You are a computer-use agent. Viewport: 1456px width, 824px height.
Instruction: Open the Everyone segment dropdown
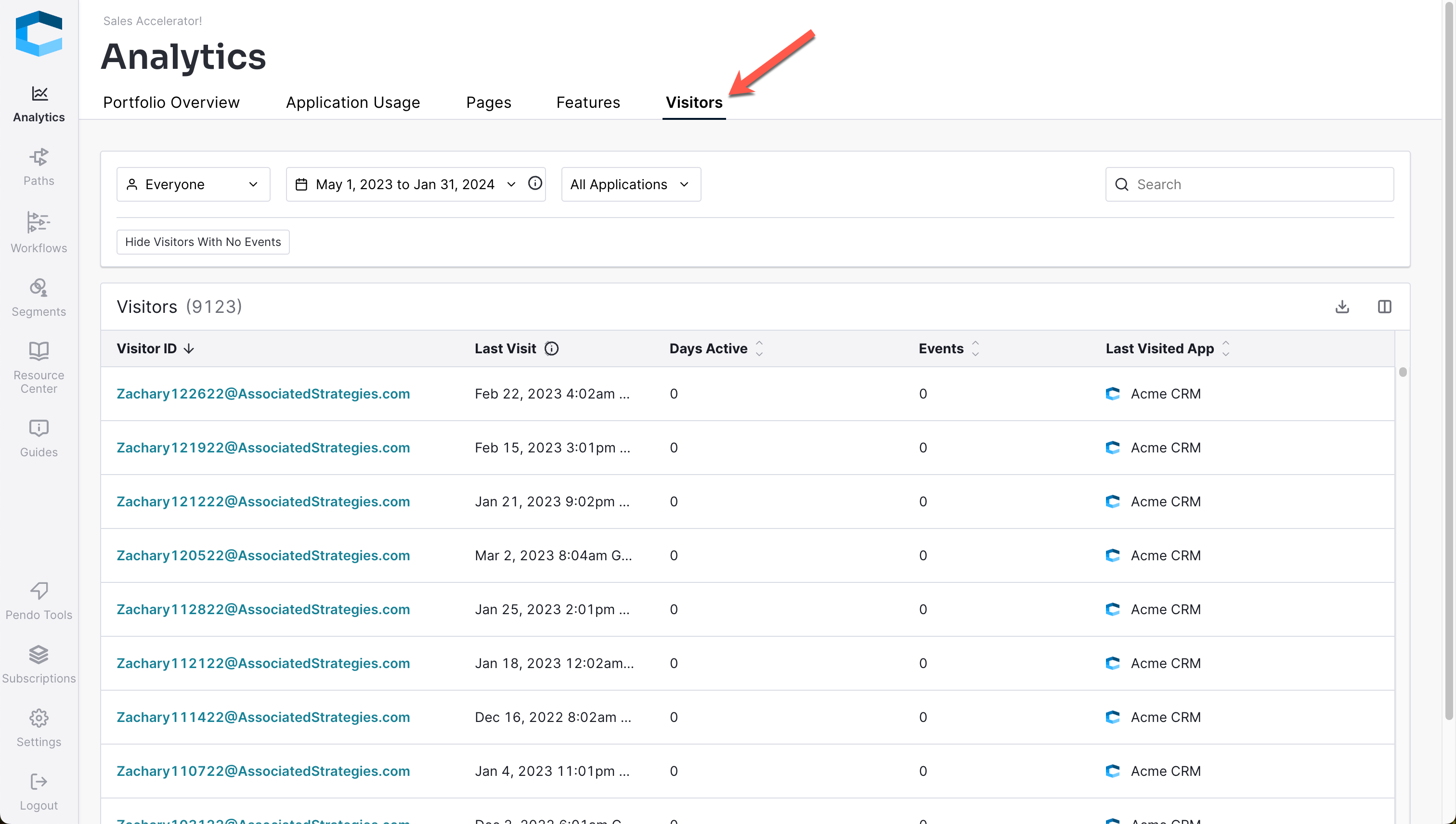194,184
